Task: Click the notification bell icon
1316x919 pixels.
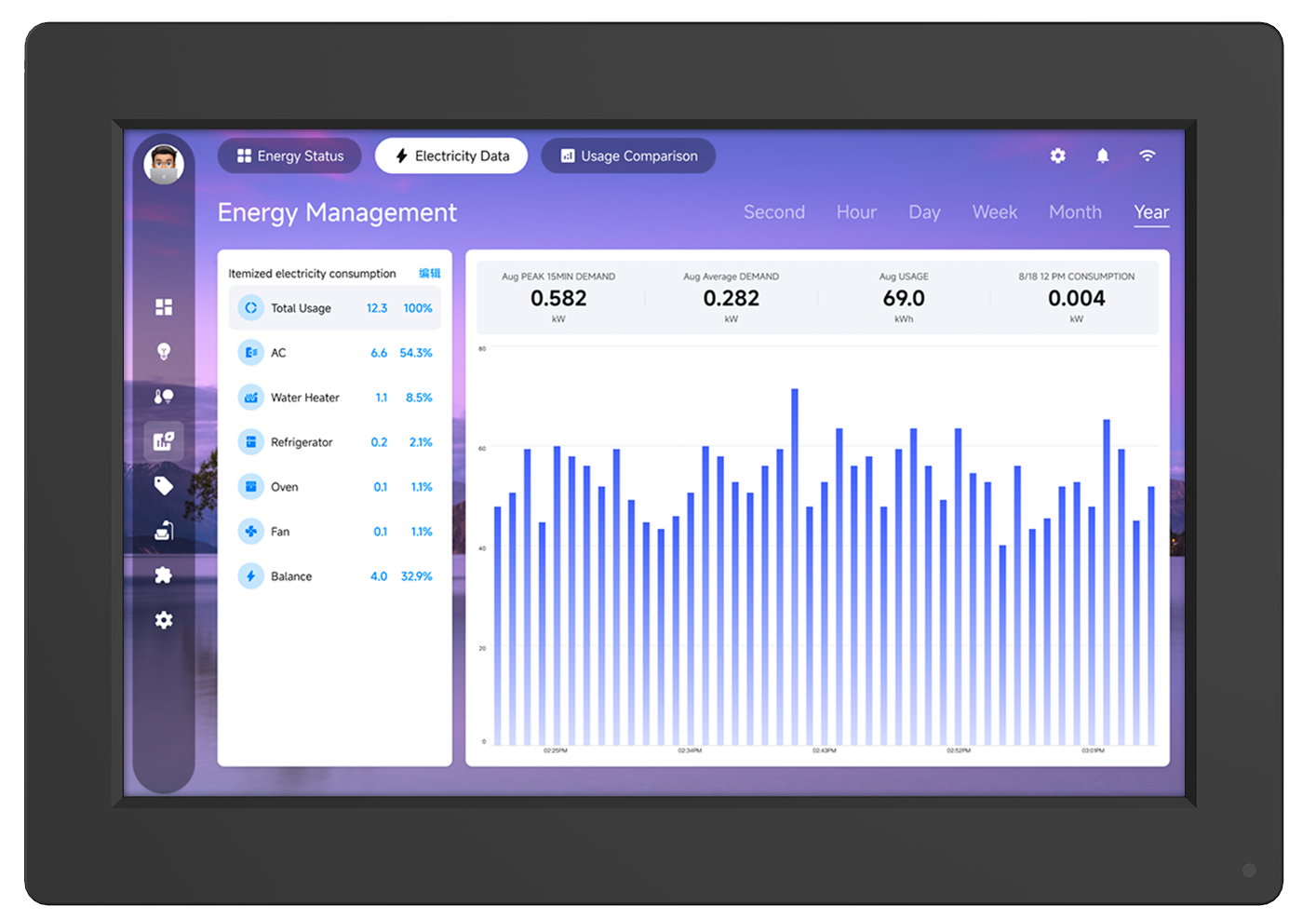Action: [1102, 155]
